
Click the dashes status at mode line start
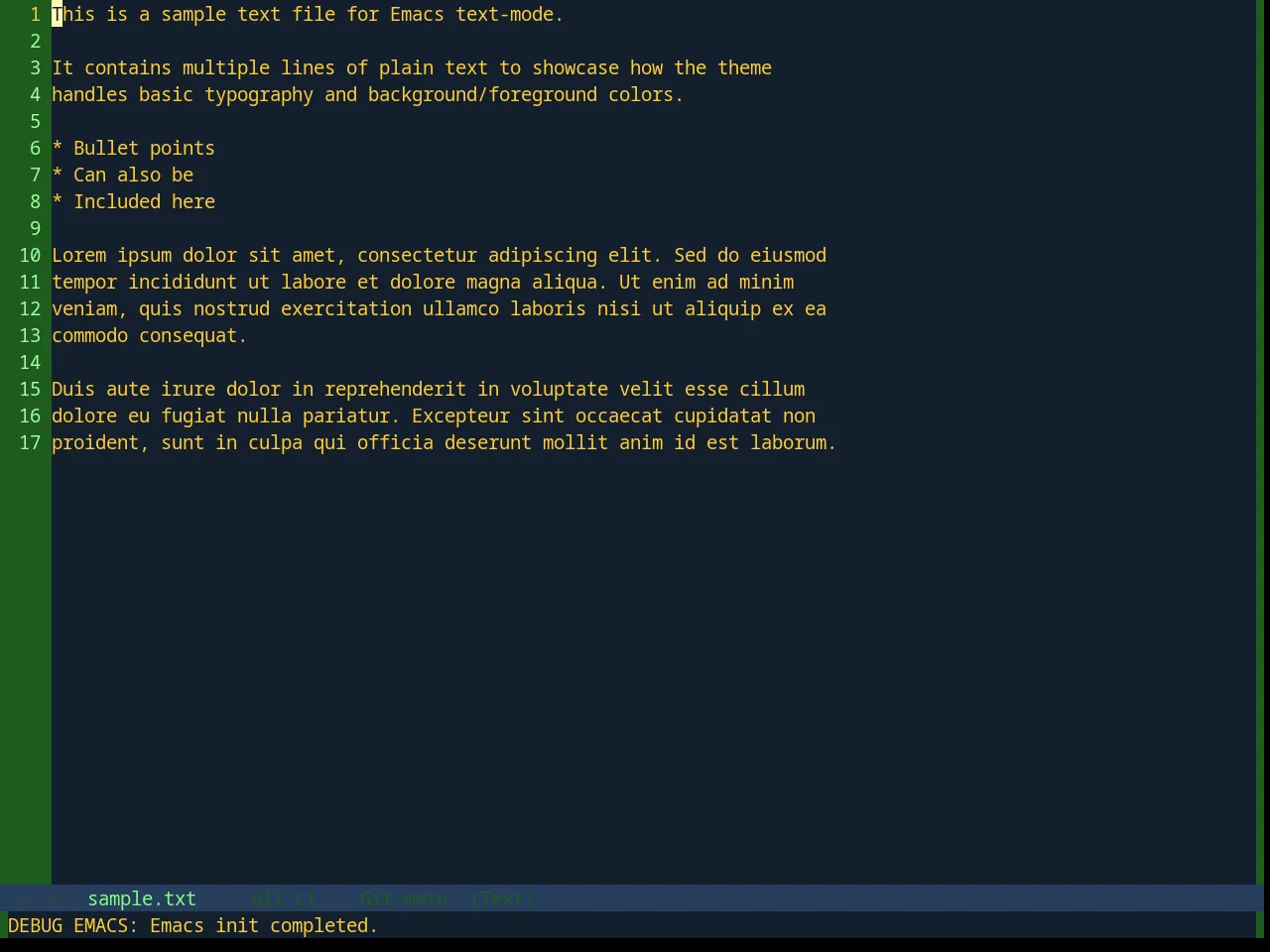click(x=40, y=898)
